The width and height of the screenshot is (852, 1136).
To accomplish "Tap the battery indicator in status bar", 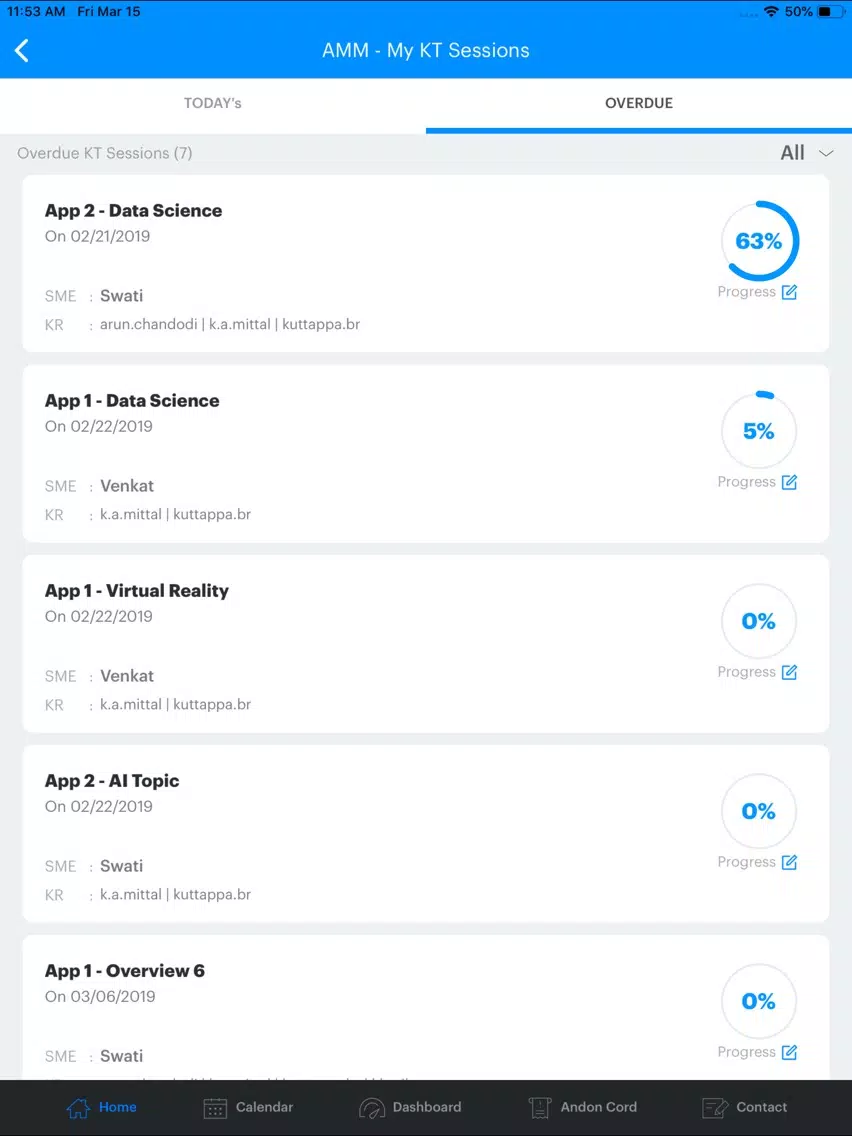I will pyautogui.click(x=830, y=12).
